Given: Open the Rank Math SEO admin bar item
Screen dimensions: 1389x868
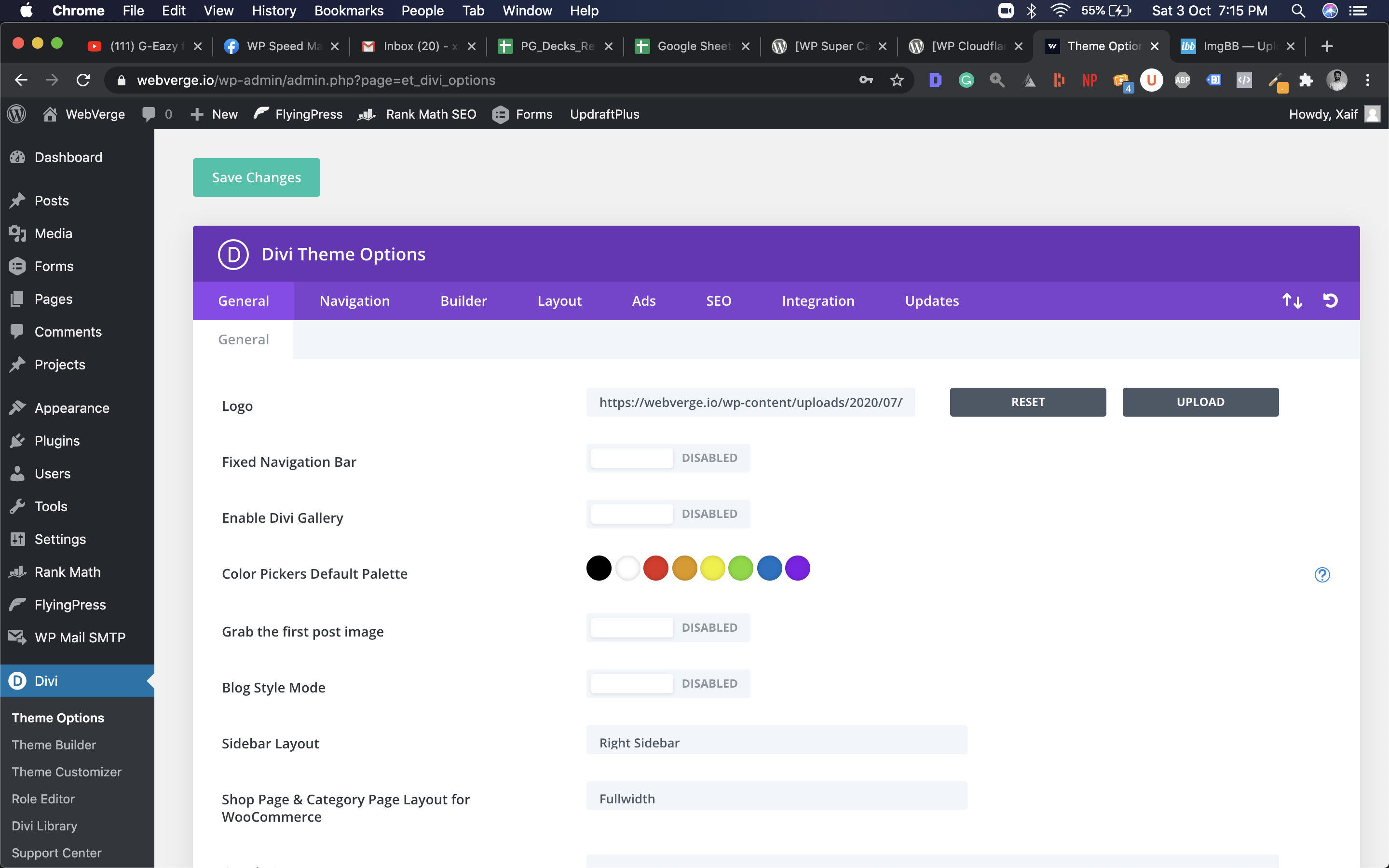Looking at the screenshot, I should pyautogui.click(x=417, y=114).
